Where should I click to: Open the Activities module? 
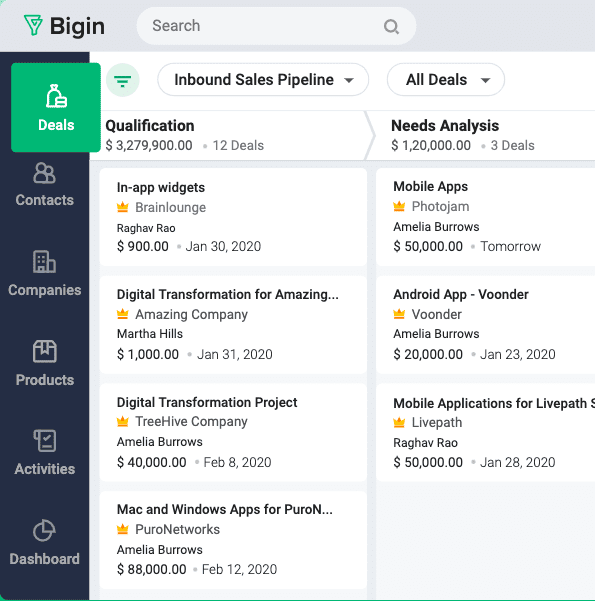pos(44,453)
